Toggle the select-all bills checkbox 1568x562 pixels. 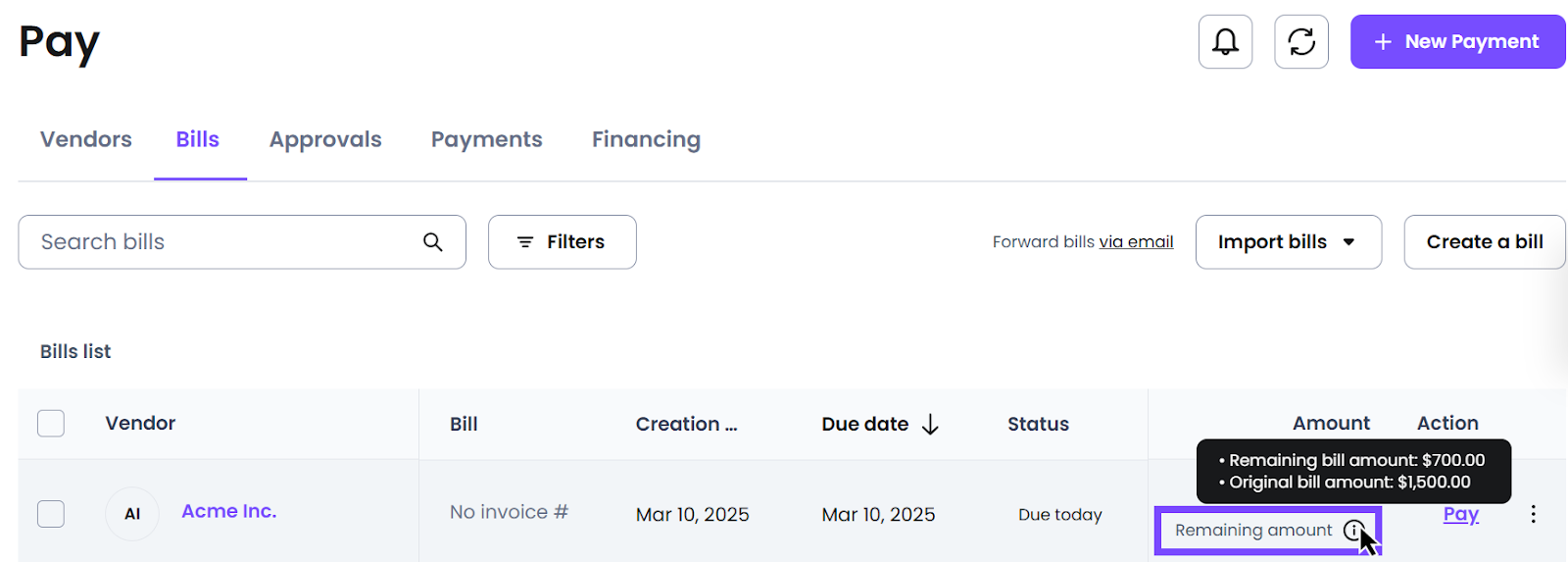(x=51, y=424)
